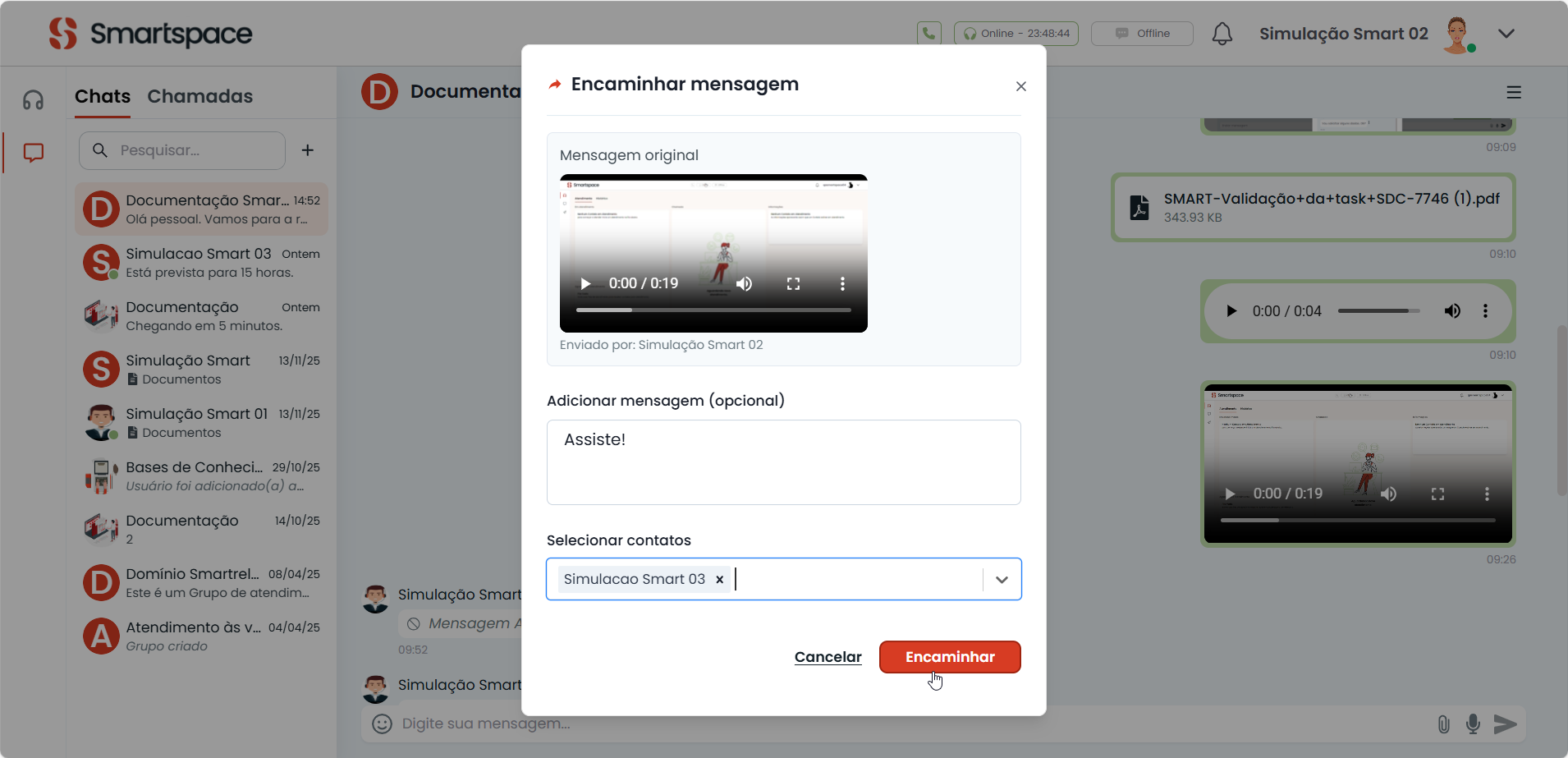
Task: Click the Cancelar link
Action: point(828,657)
